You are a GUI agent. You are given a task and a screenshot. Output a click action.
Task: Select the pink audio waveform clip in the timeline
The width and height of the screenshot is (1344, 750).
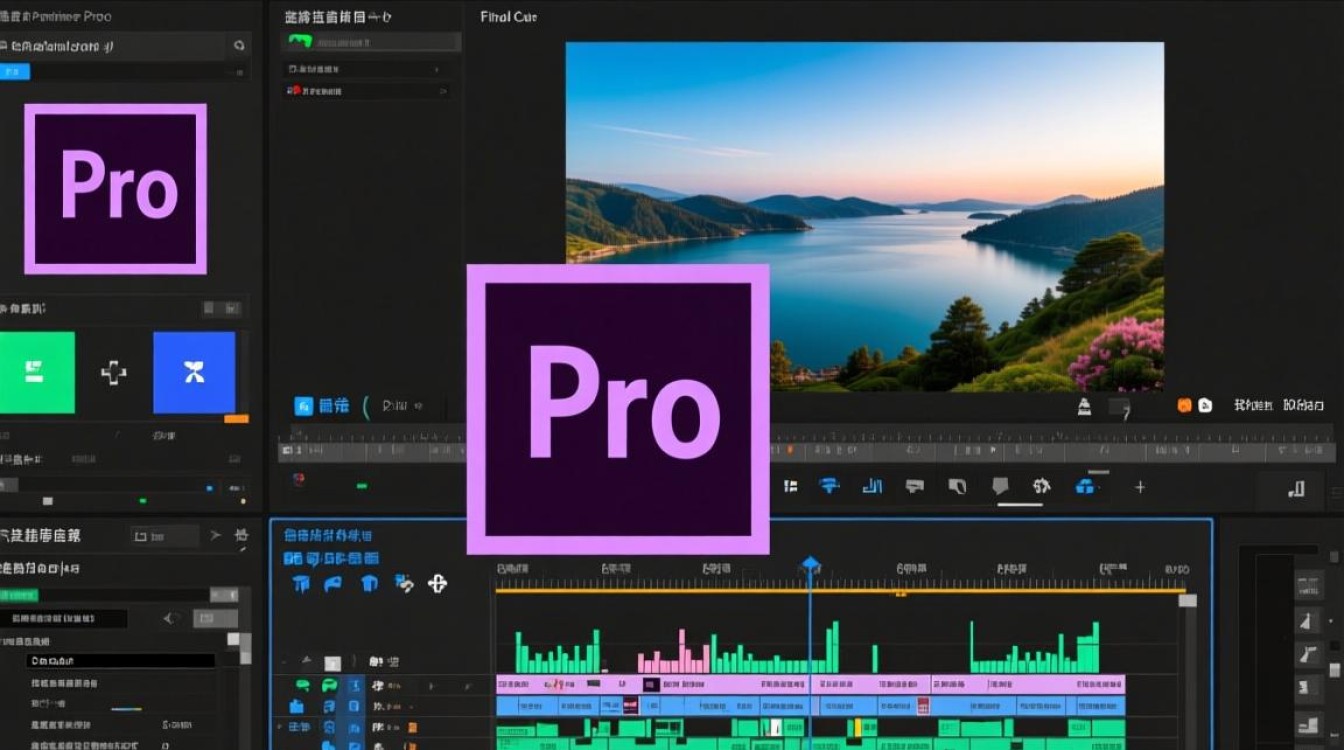(x=674, y=652)
